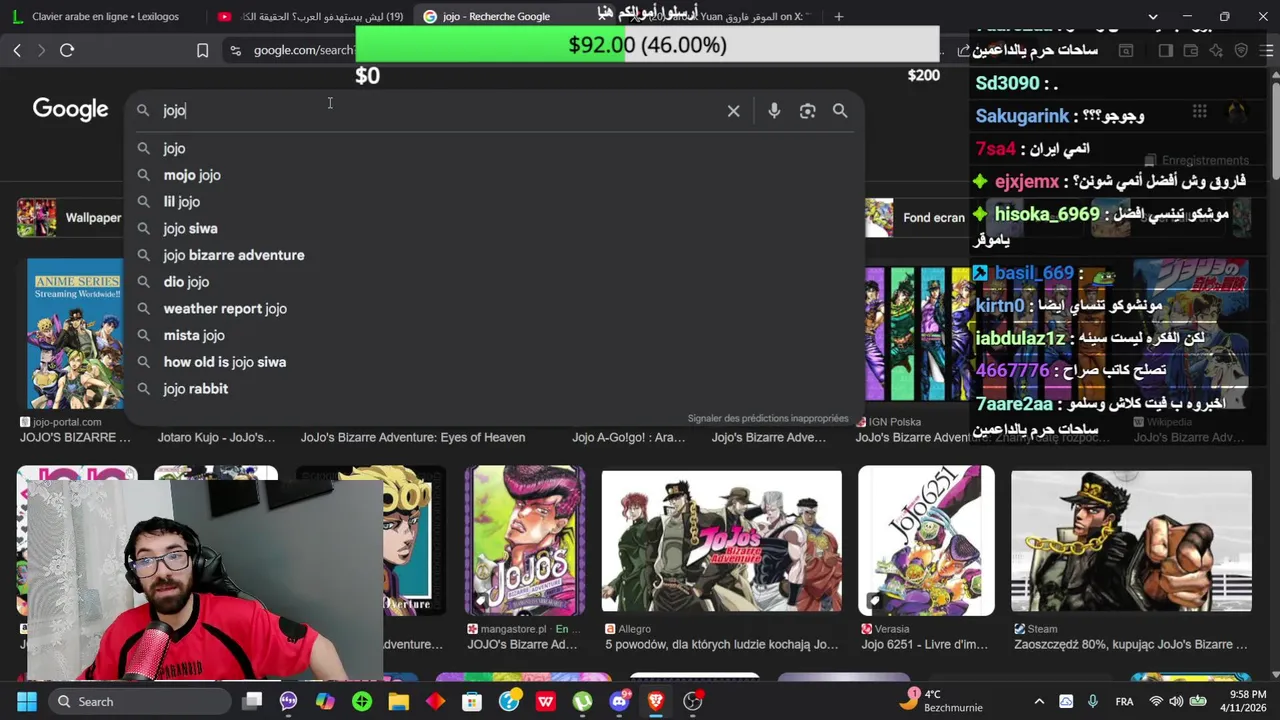Open mangastore.pl JOJO's Bizarre result link

tap(522, 644)
